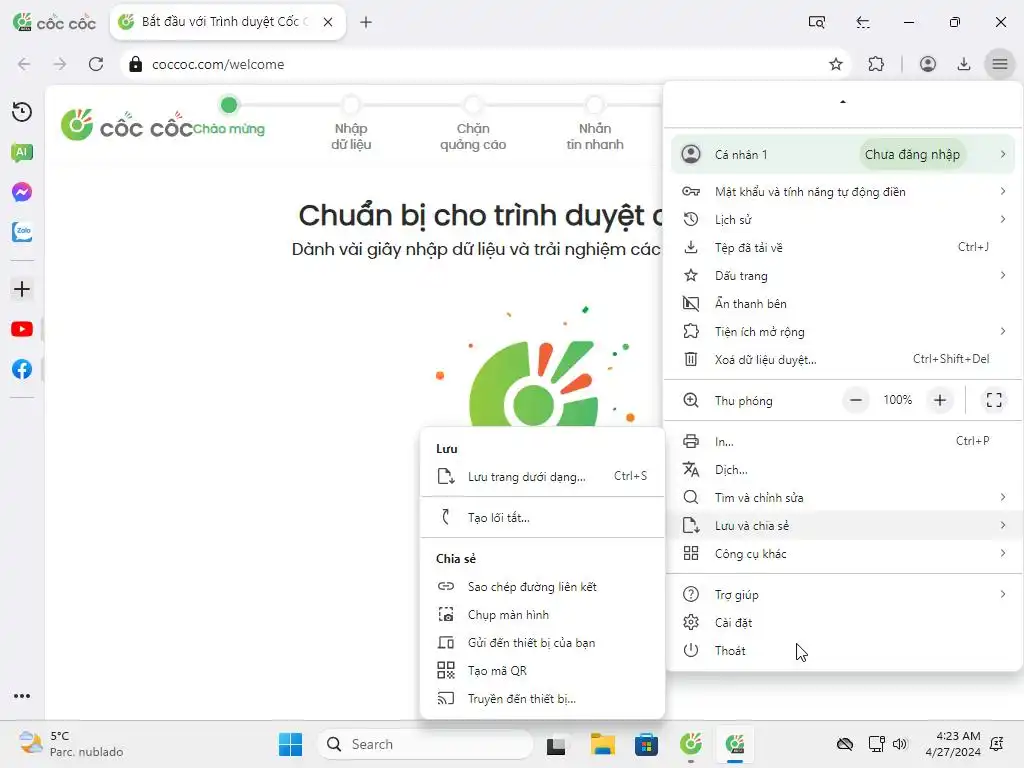Expand the Lịch sử submenu
Viewport: 1024px width, 768px height.
[x=843, y=220]
